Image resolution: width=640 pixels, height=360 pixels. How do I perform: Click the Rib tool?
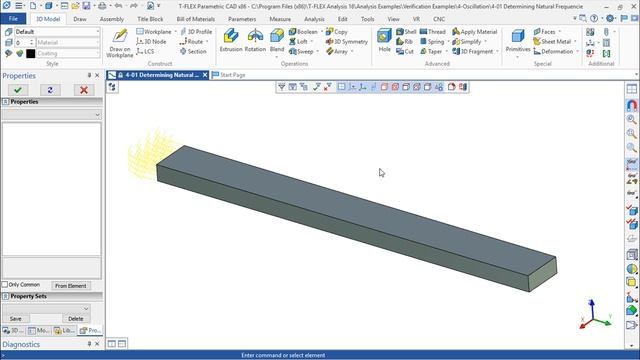404,42
